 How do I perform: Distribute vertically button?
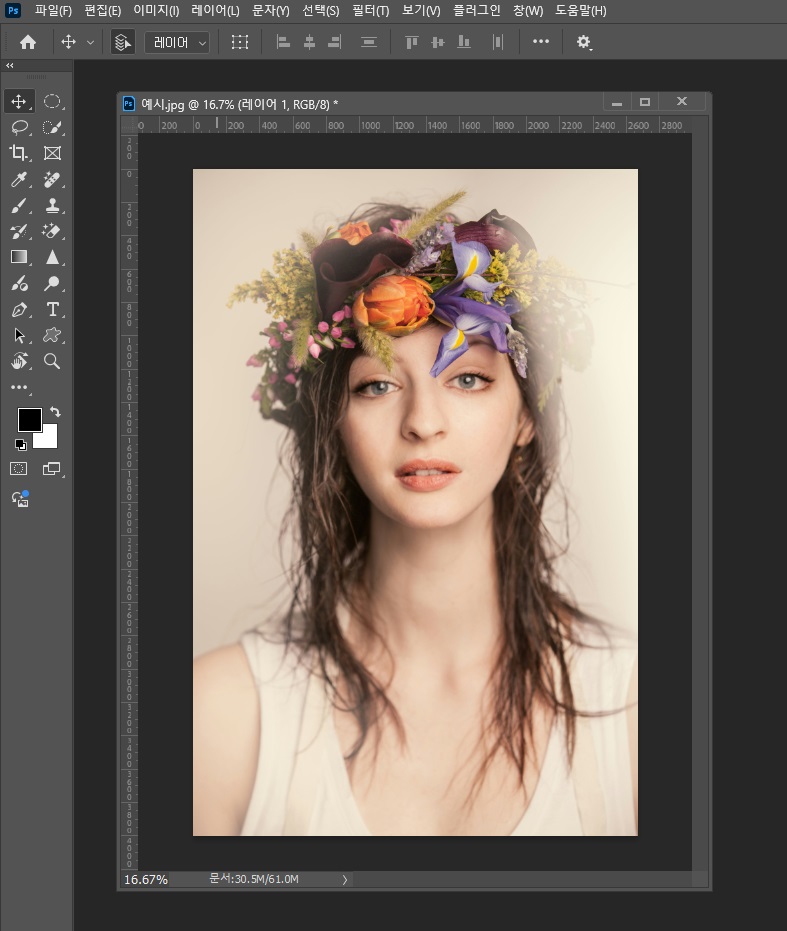pos(368,42)
